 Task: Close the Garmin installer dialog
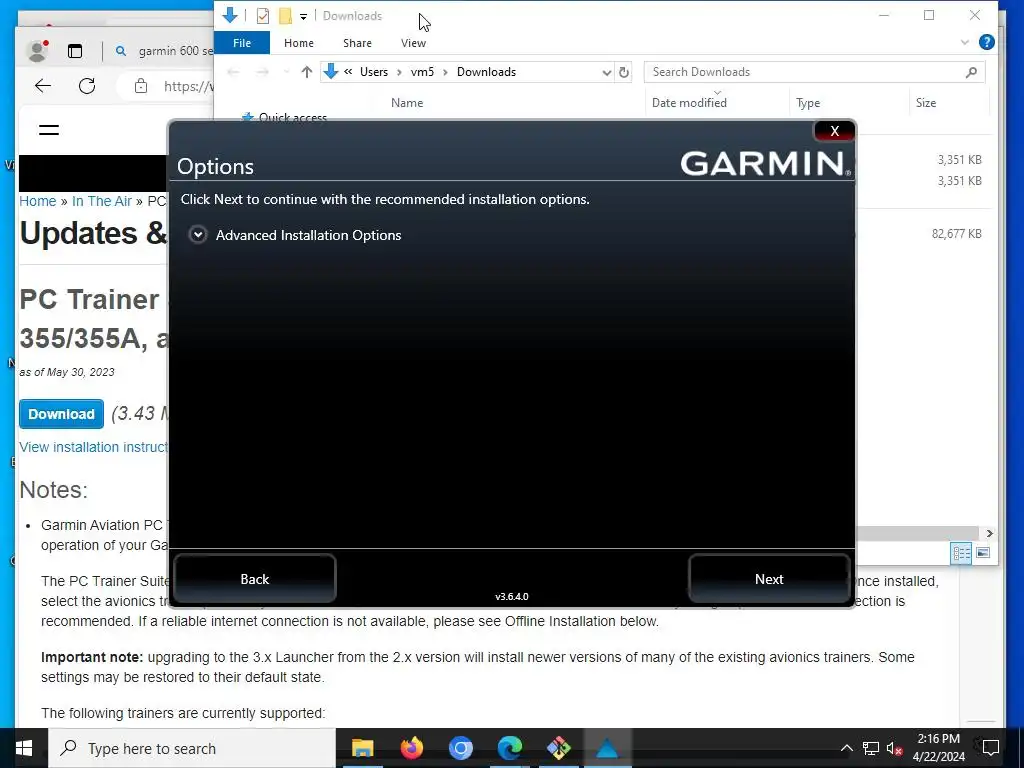(x=834, y=131)
